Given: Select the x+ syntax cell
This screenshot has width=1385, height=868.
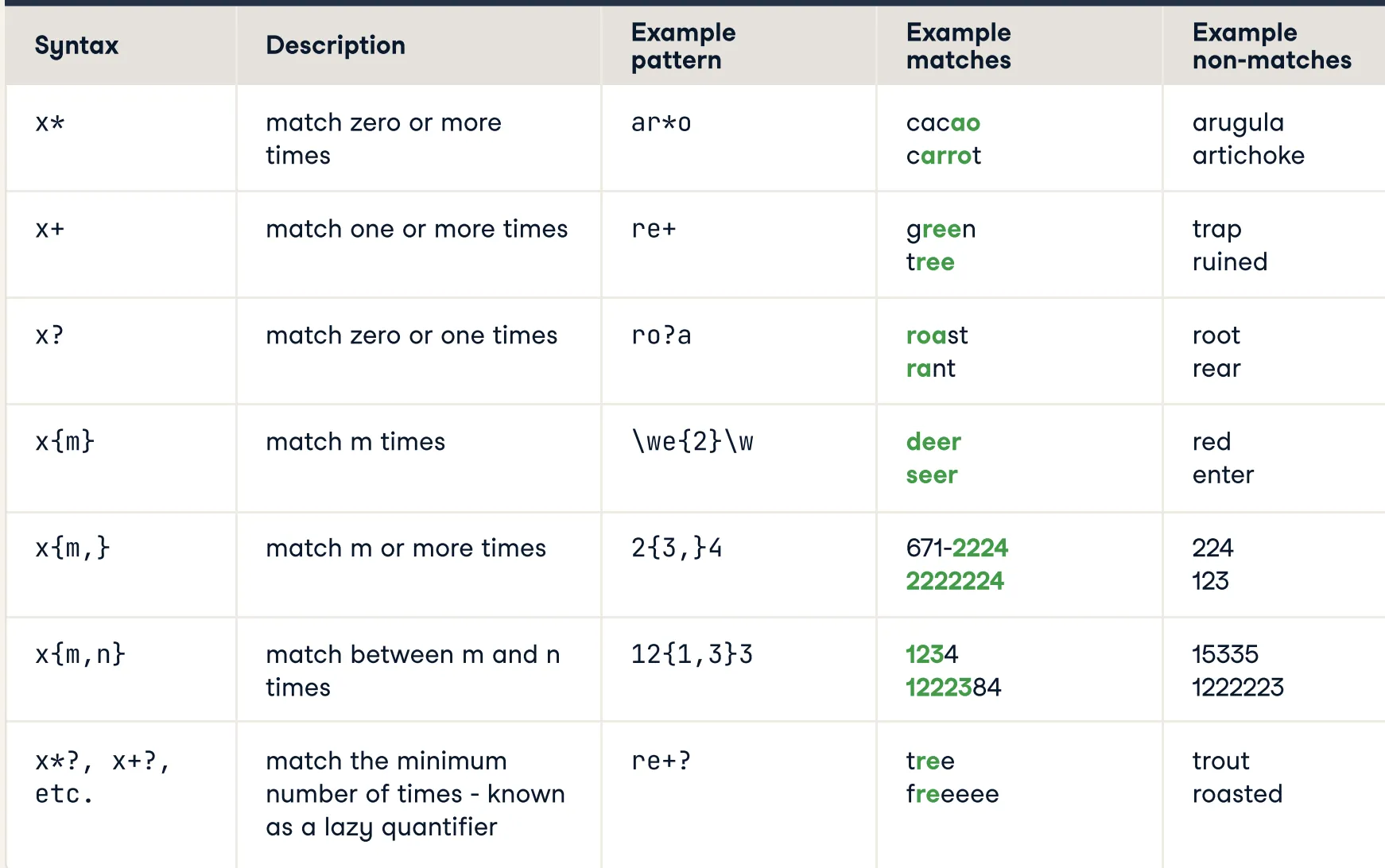Looking at the screenshot, I should point(49,230).
